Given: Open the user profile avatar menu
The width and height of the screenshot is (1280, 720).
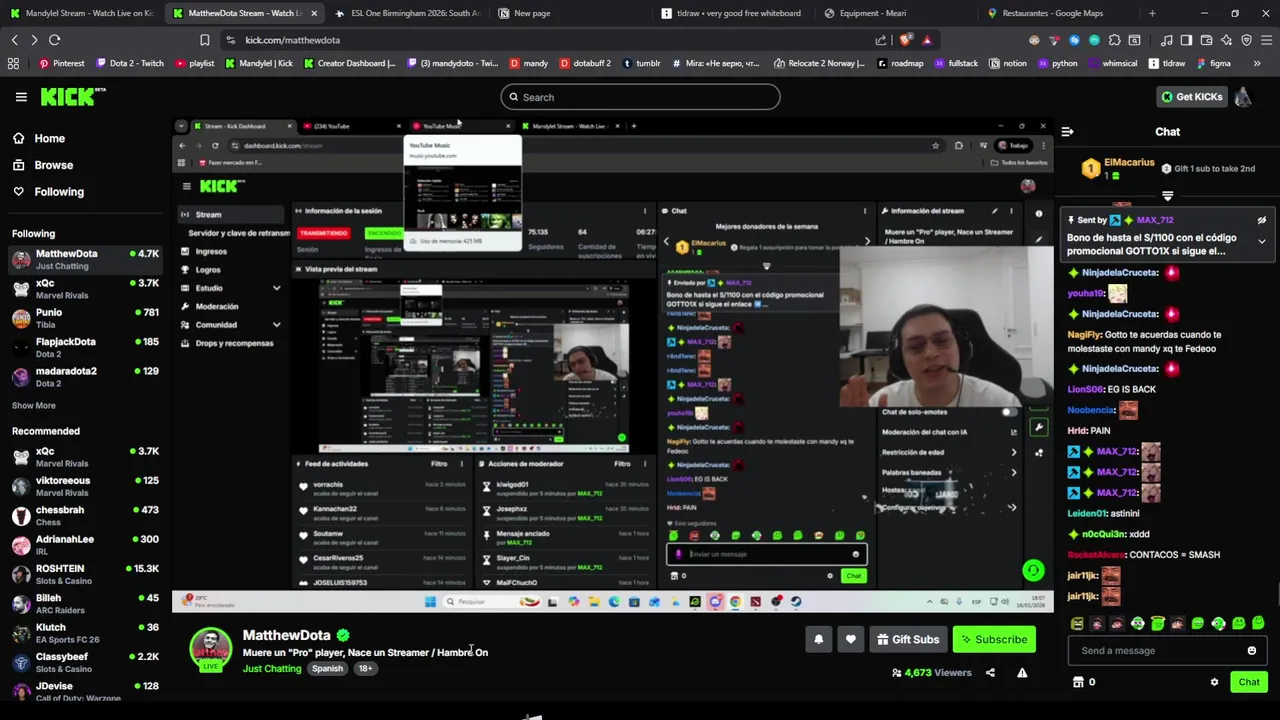Looking at the screenshot, I should click(1243, 97).
